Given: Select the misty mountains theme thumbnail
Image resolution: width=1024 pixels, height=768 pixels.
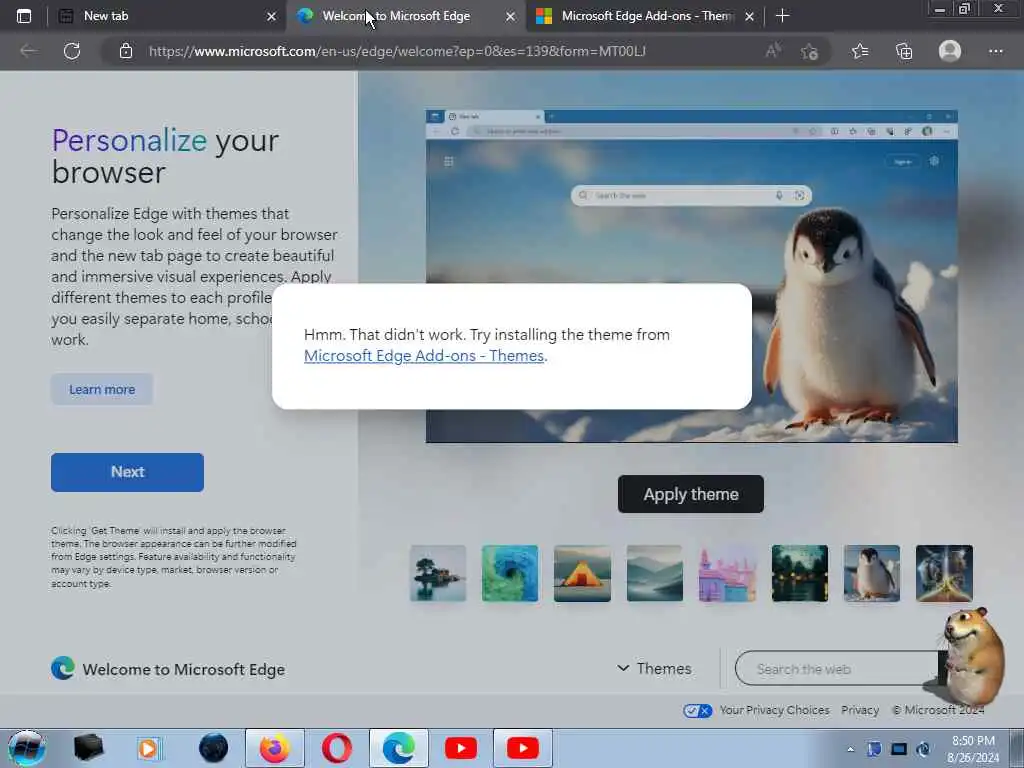Looking at the screenshot, I should click(655, 573).
